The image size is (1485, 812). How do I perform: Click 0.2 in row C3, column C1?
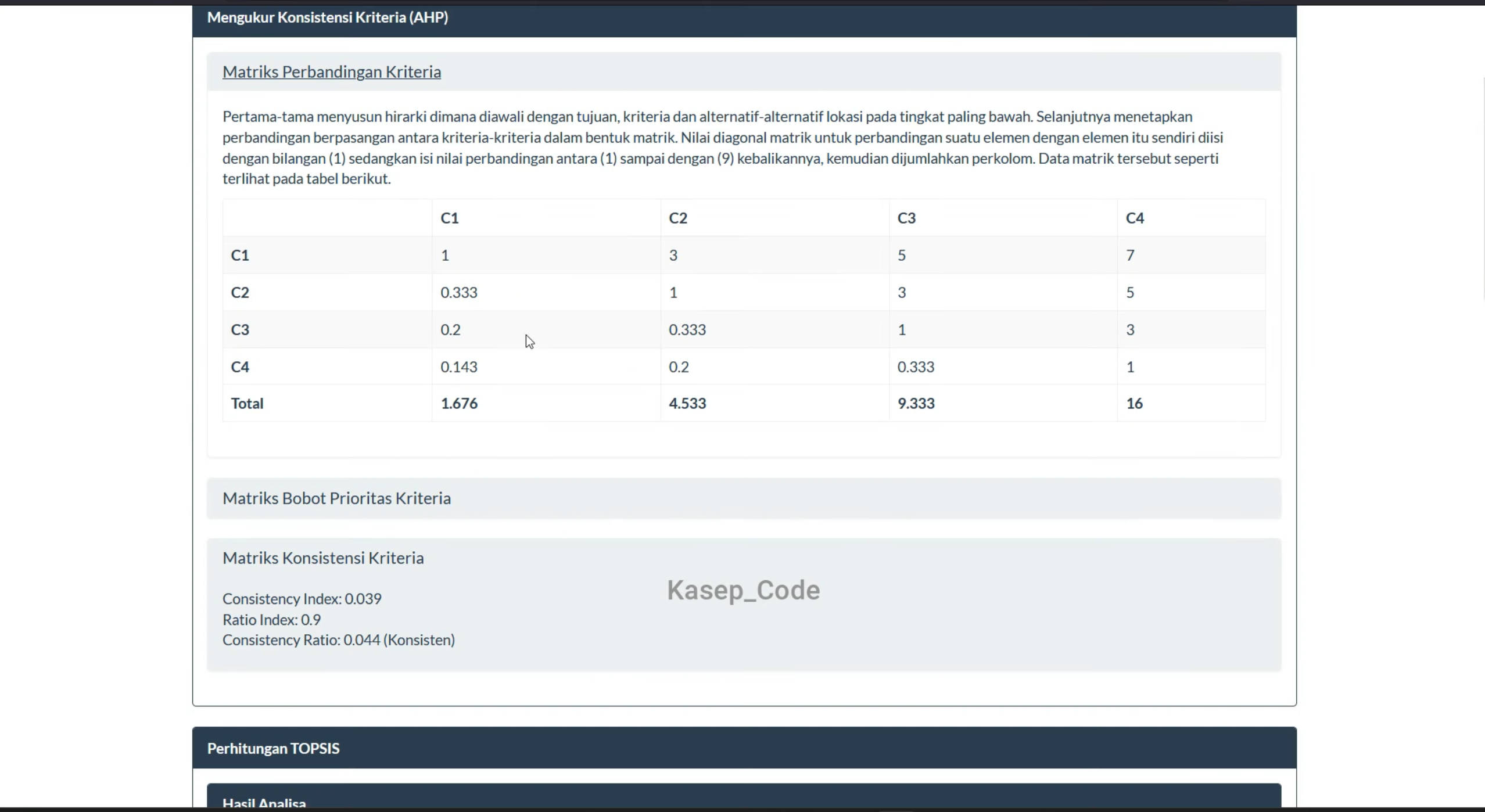[450, 329]
